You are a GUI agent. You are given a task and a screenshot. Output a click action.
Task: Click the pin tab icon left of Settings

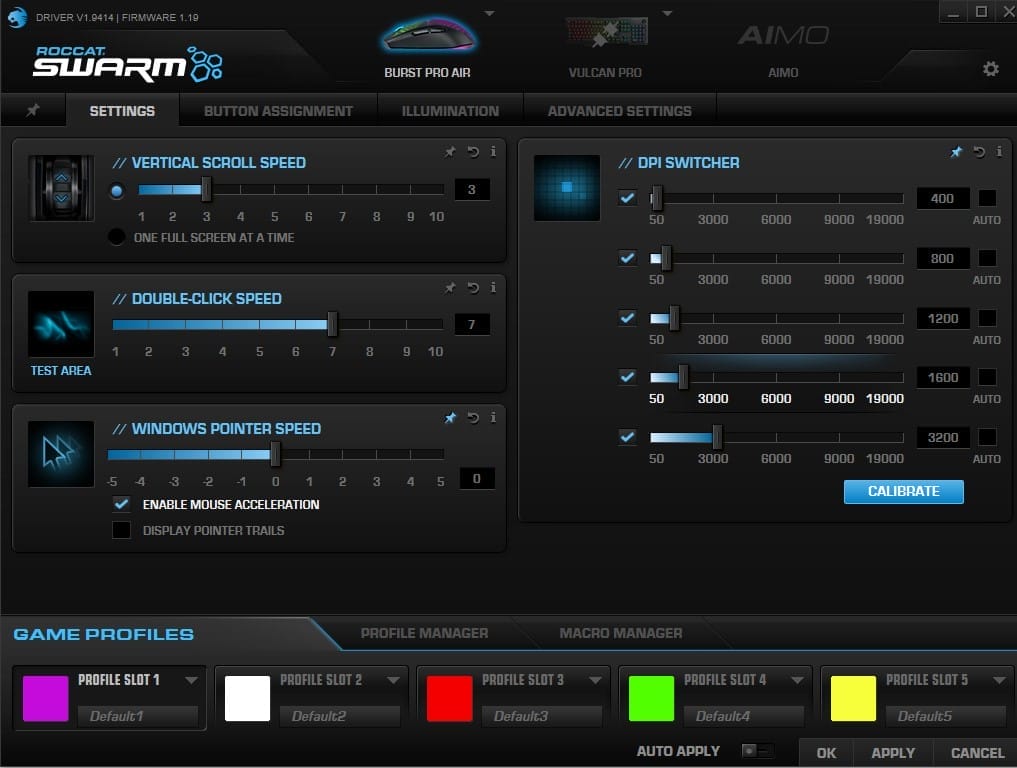33,111
